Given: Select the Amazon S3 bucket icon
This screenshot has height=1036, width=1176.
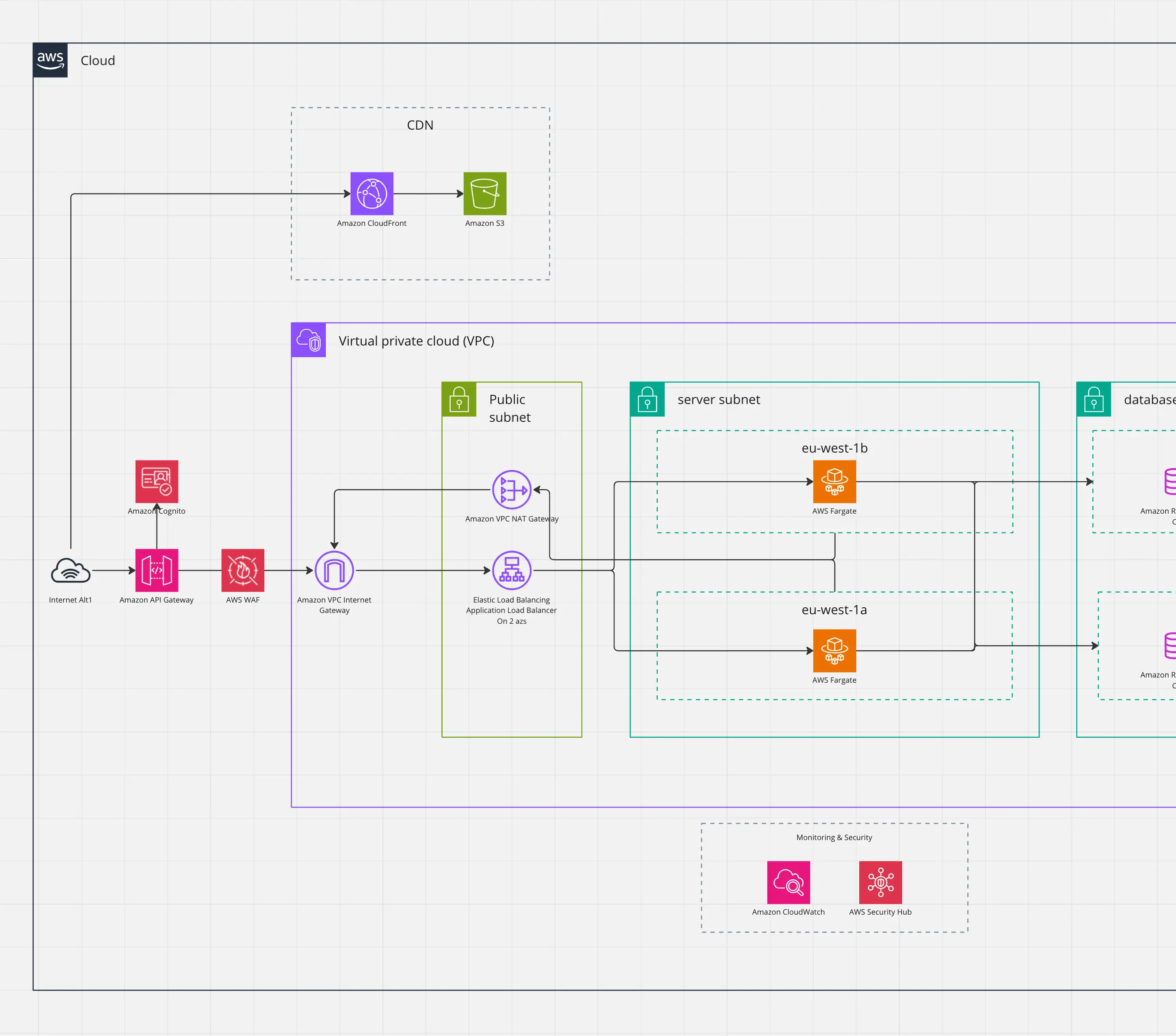Looking at the screenshot, I should [484, 193].
